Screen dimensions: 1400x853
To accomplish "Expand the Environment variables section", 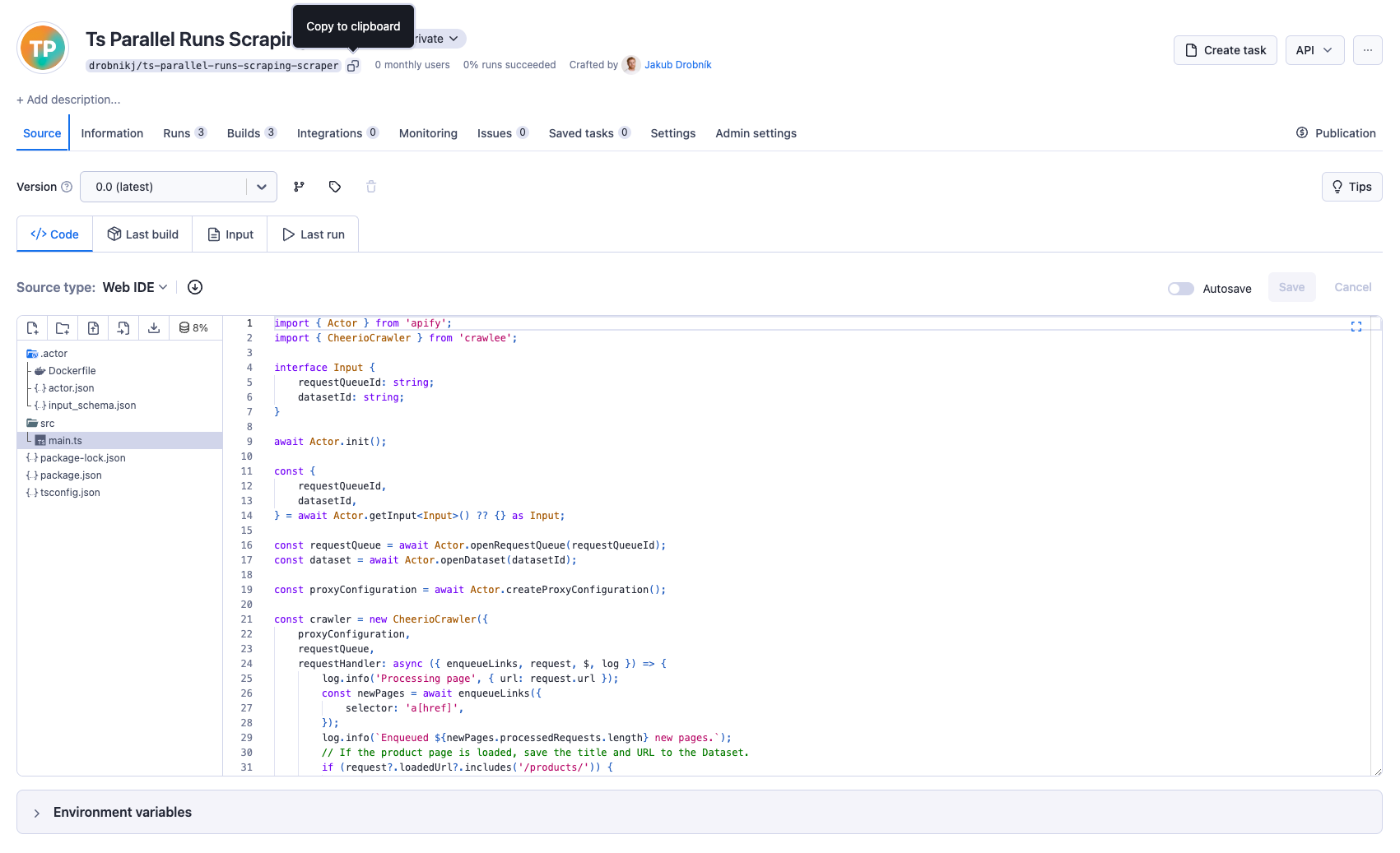I will (x=122, y=812).
